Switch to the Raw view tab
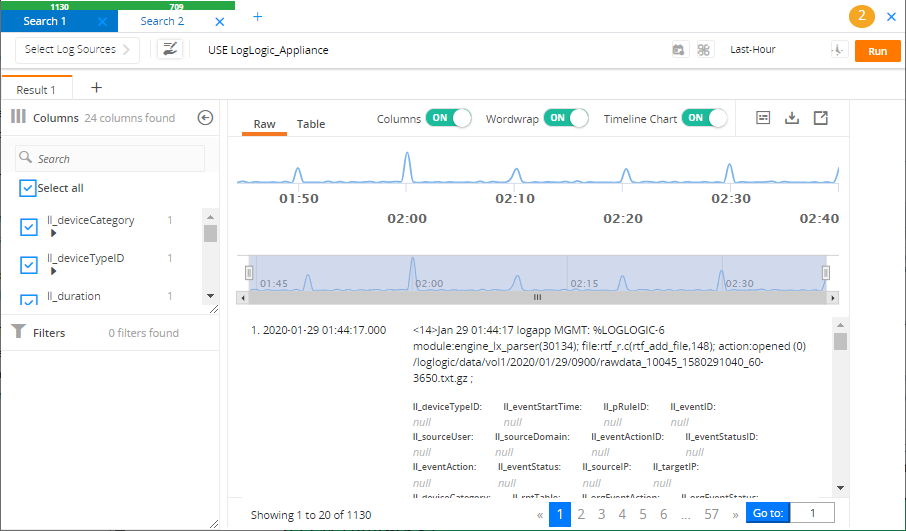The image size is (906, 531). click(264, 124)
